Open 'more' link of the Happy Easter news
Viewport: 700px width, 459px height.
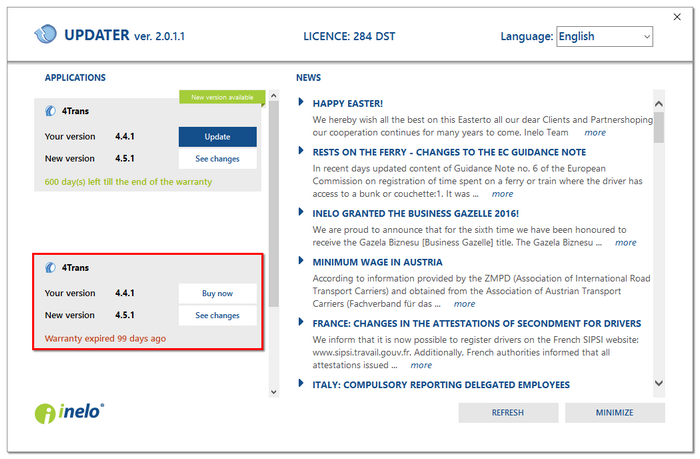coord(595,133)
